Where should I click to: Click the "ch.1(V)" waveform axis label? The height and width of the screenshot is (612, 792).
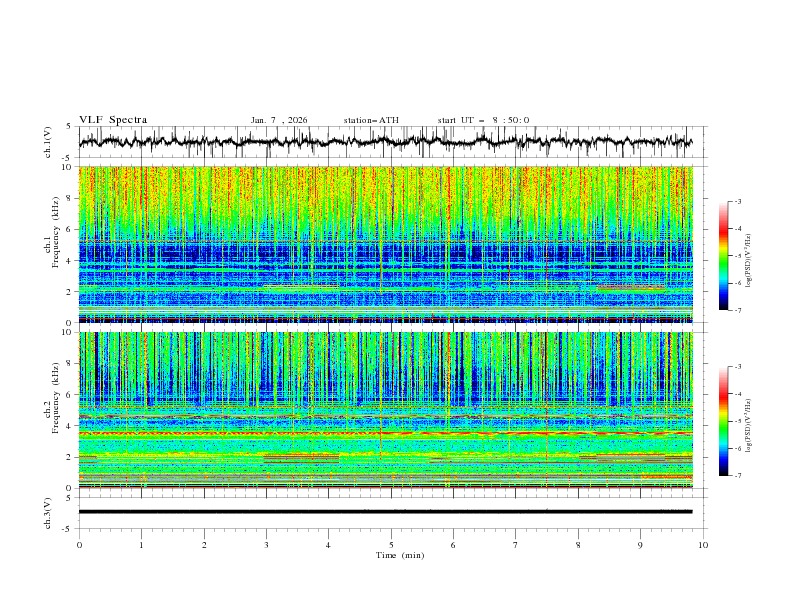pos(48,142)
